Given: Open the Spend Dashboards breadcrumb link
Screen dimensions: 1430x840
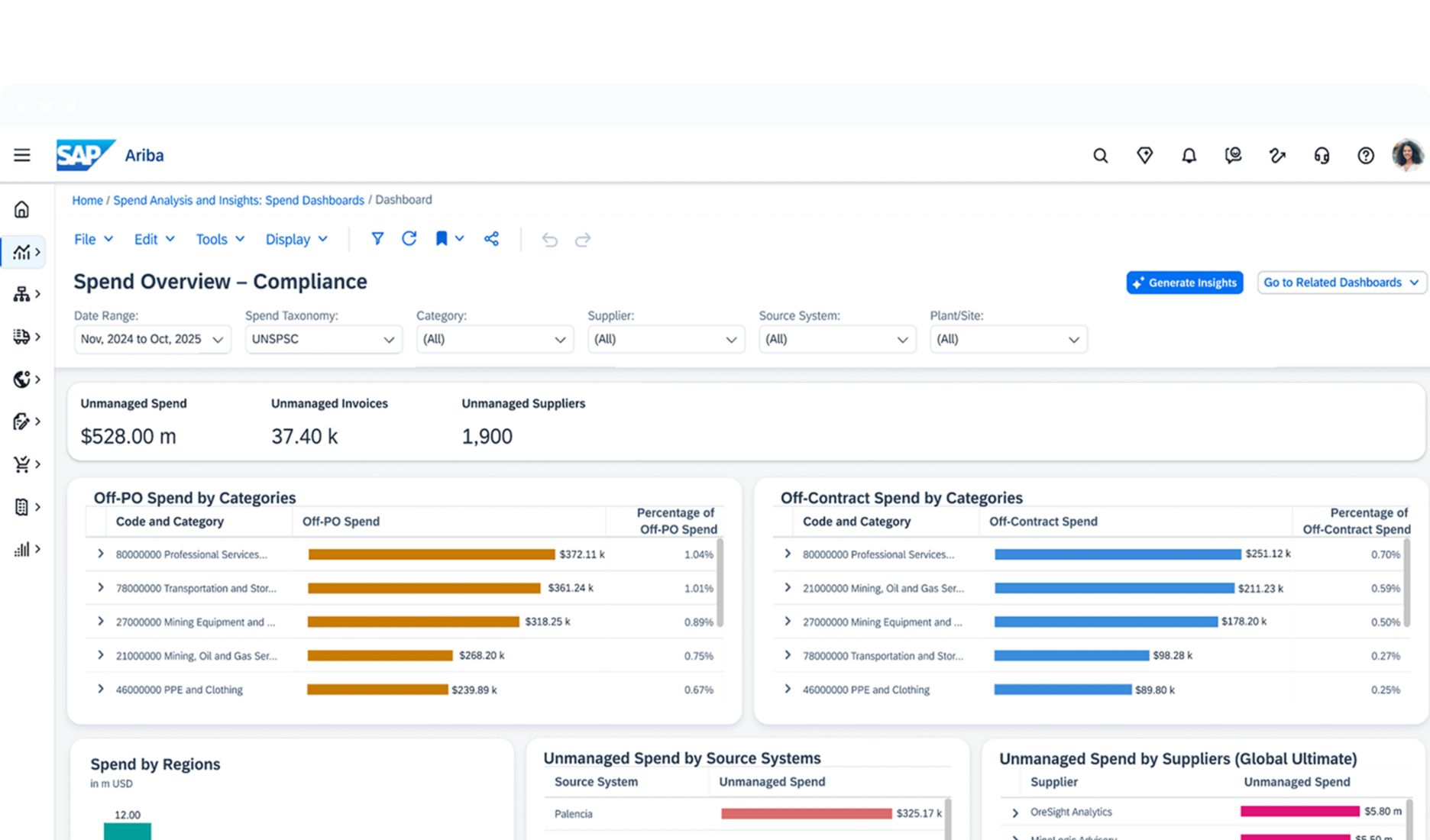Looking at the screenshot, I should 238,200.
